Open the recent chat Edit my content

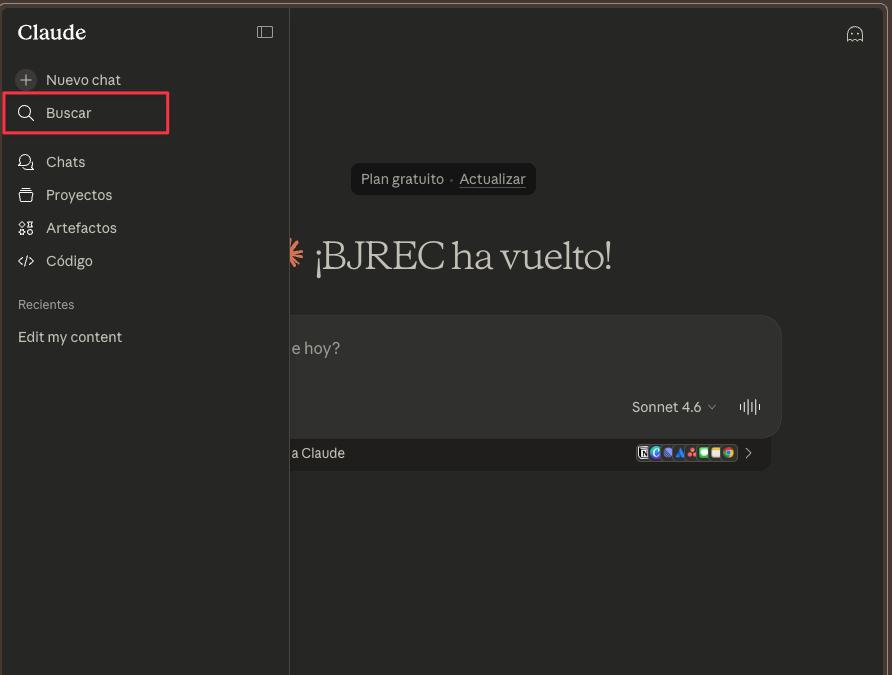(x=70, y=337)
